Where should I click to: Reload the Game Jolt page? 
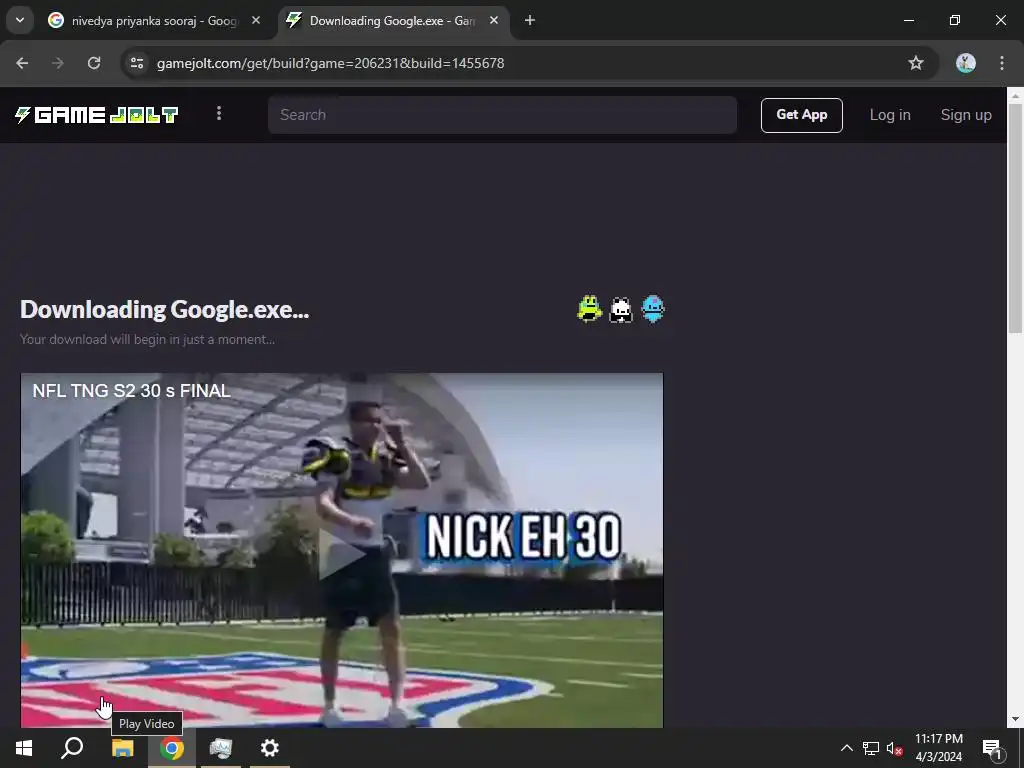pos(94,63)
